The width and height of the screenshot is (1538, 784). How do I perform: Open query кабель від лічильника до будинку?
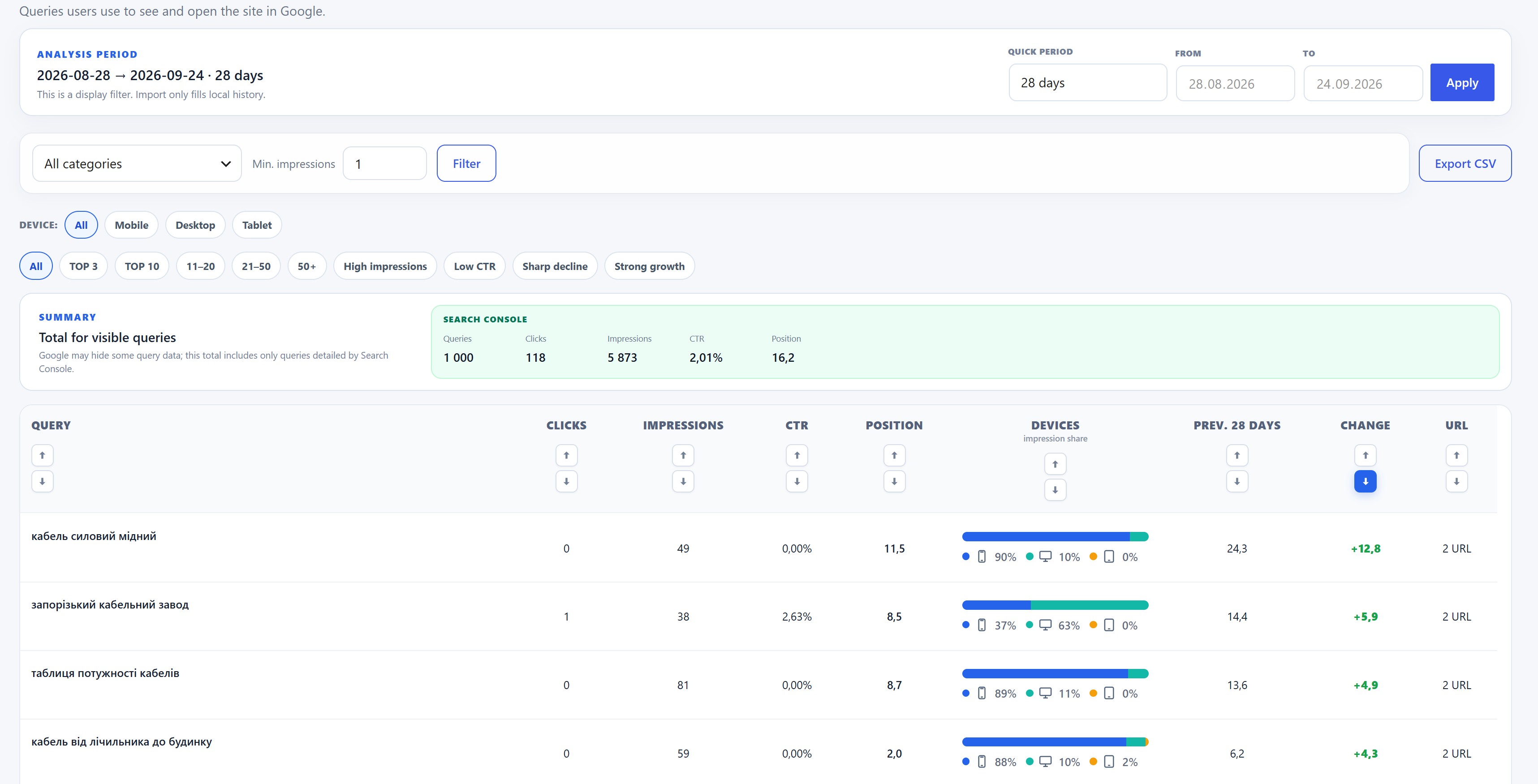pyautogui.click(x=121, y=741)
